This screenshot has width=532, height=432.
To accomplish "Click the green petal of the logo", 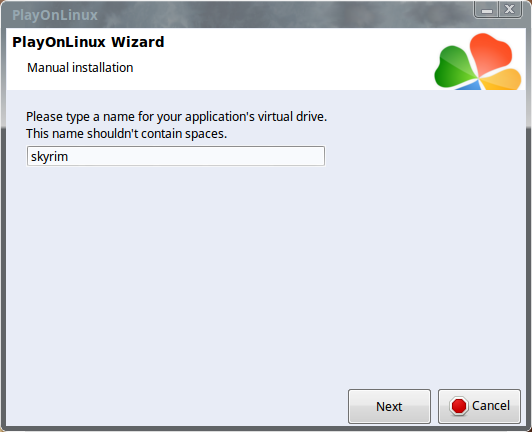I will click(455, 67).
